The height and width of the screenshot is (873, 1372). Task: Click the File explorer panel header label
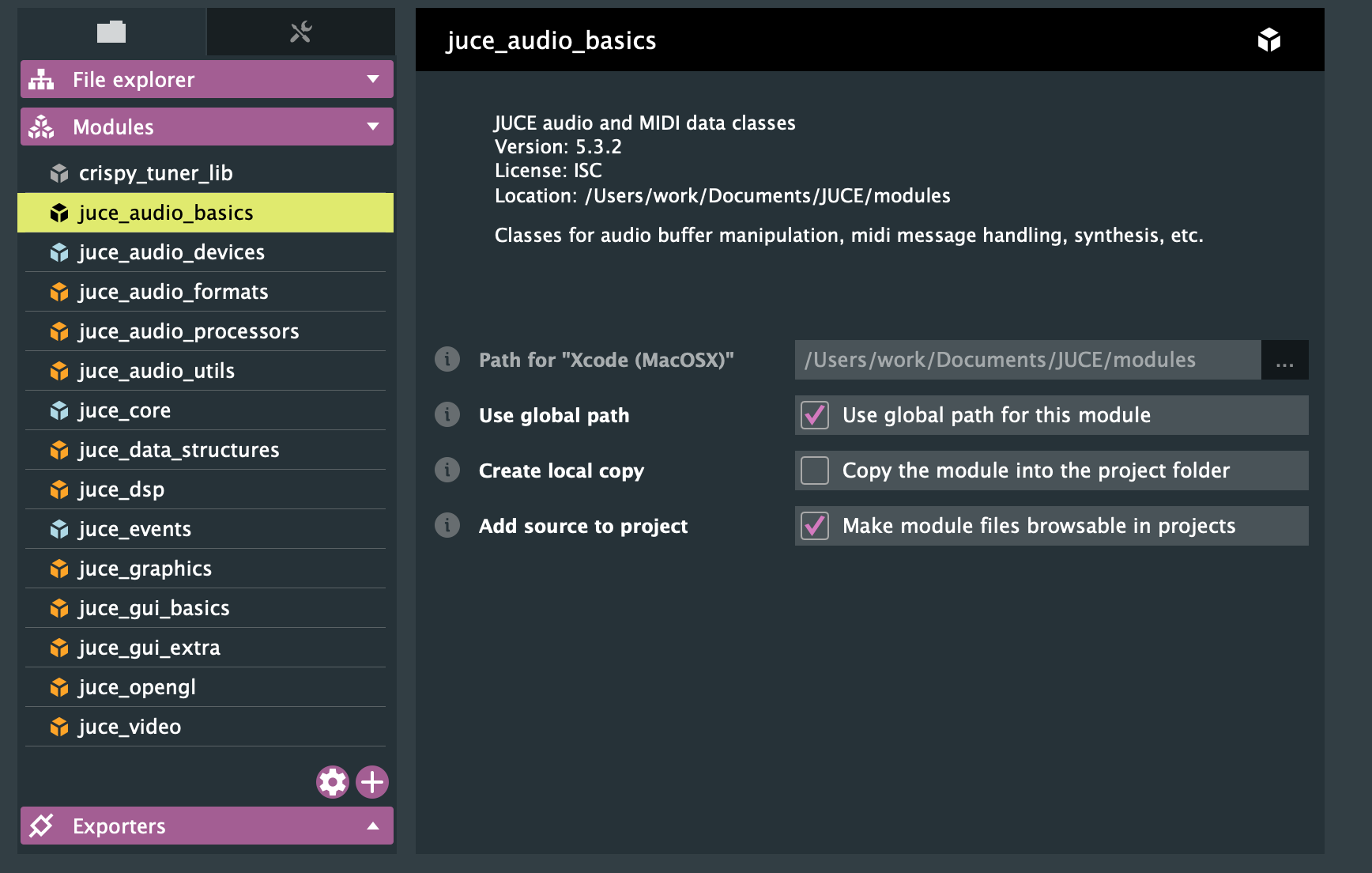pyautogui.click(x=134, y=80)
